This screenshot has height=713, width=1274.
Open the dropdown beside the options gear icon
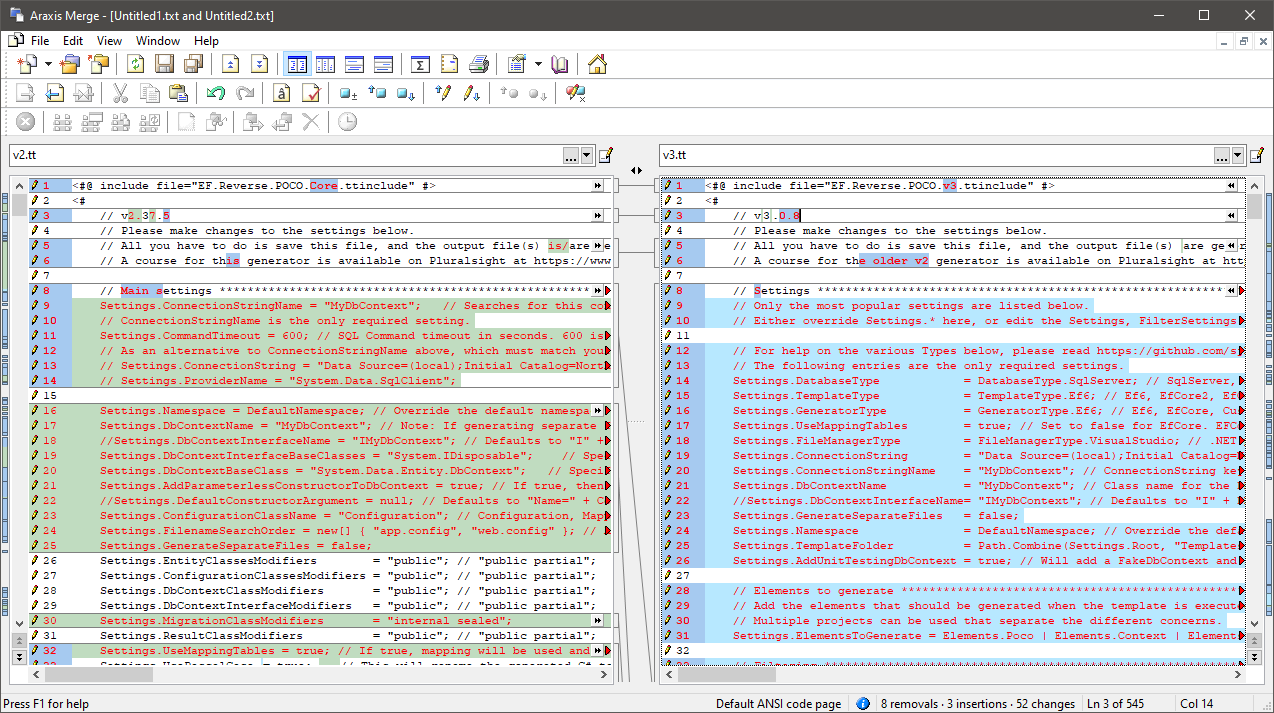[x=537, y=63]
